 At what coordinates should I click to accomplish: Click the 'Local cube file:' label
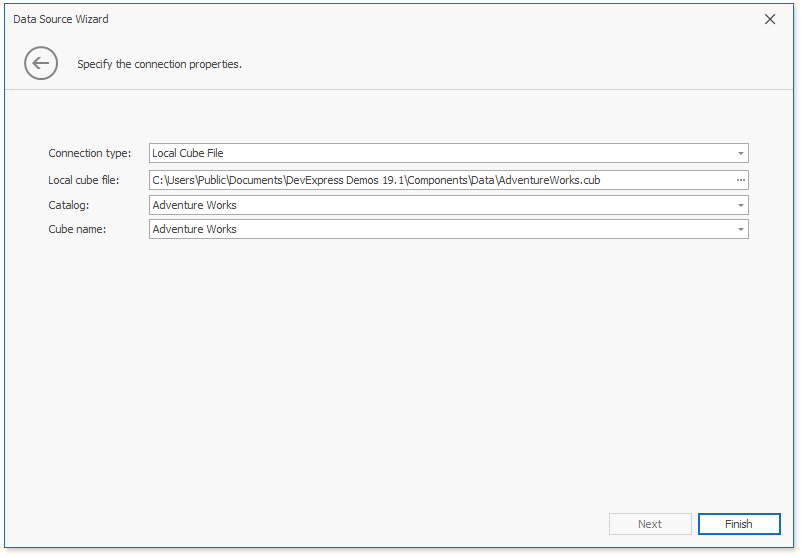[83, 180]
